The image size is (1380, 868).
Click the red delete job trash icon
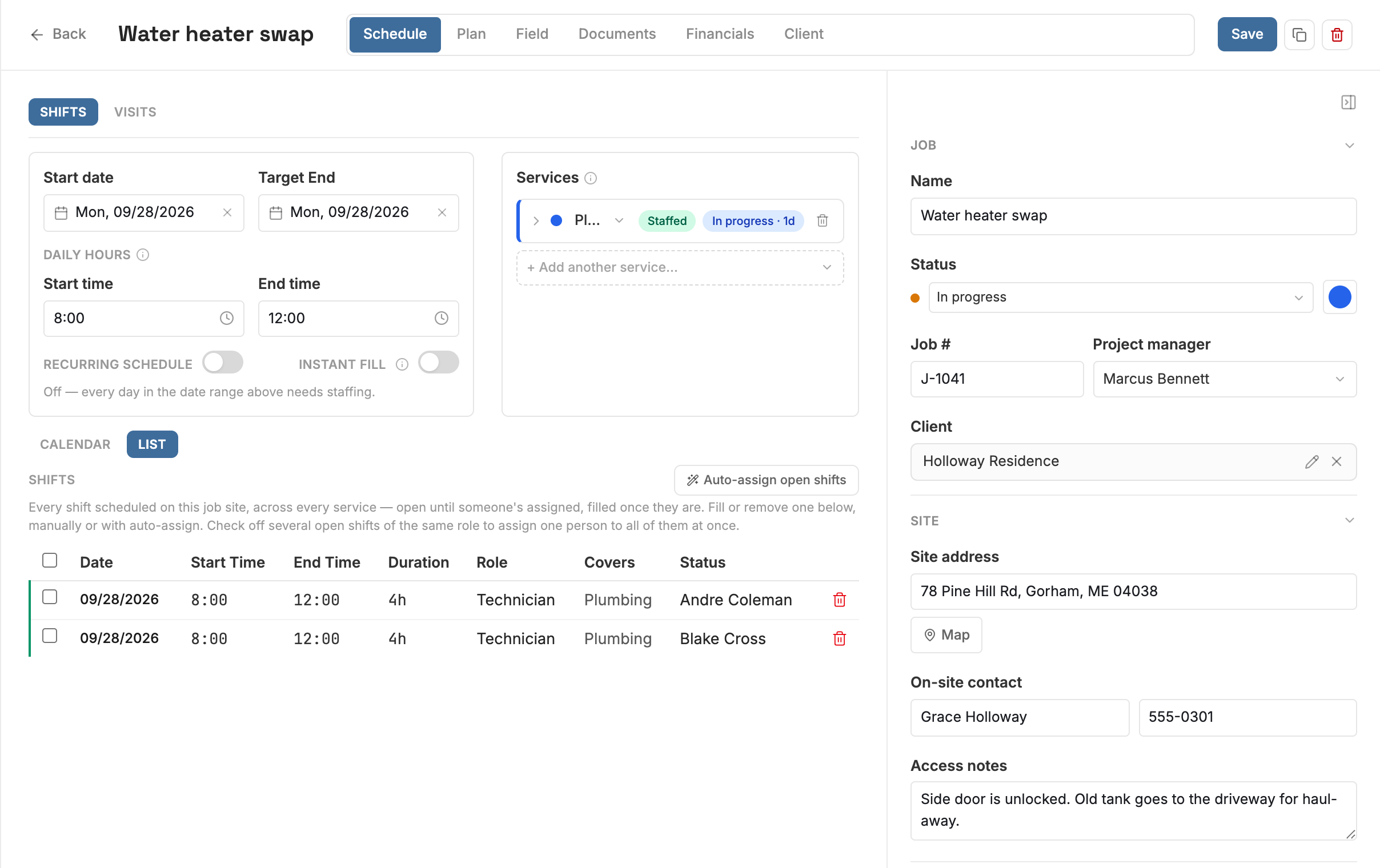pyautogui.click(x=1337, y=34)
